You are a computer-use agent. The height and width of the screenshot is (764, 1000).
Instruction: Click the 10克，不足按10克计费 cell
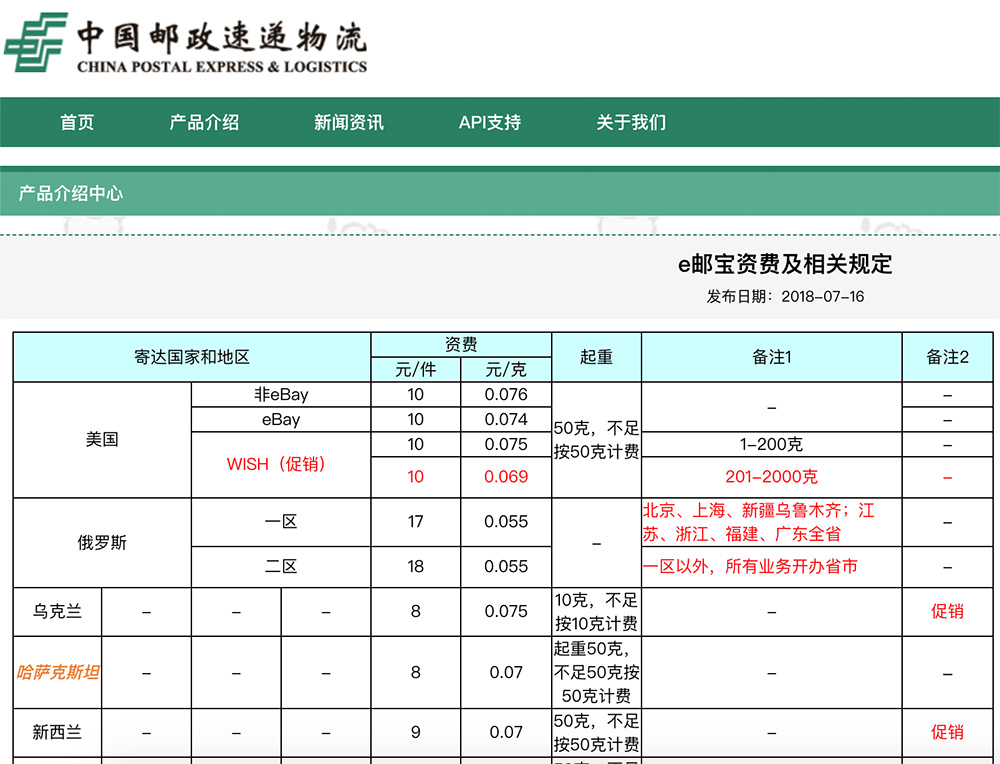(x=596, y=612)
